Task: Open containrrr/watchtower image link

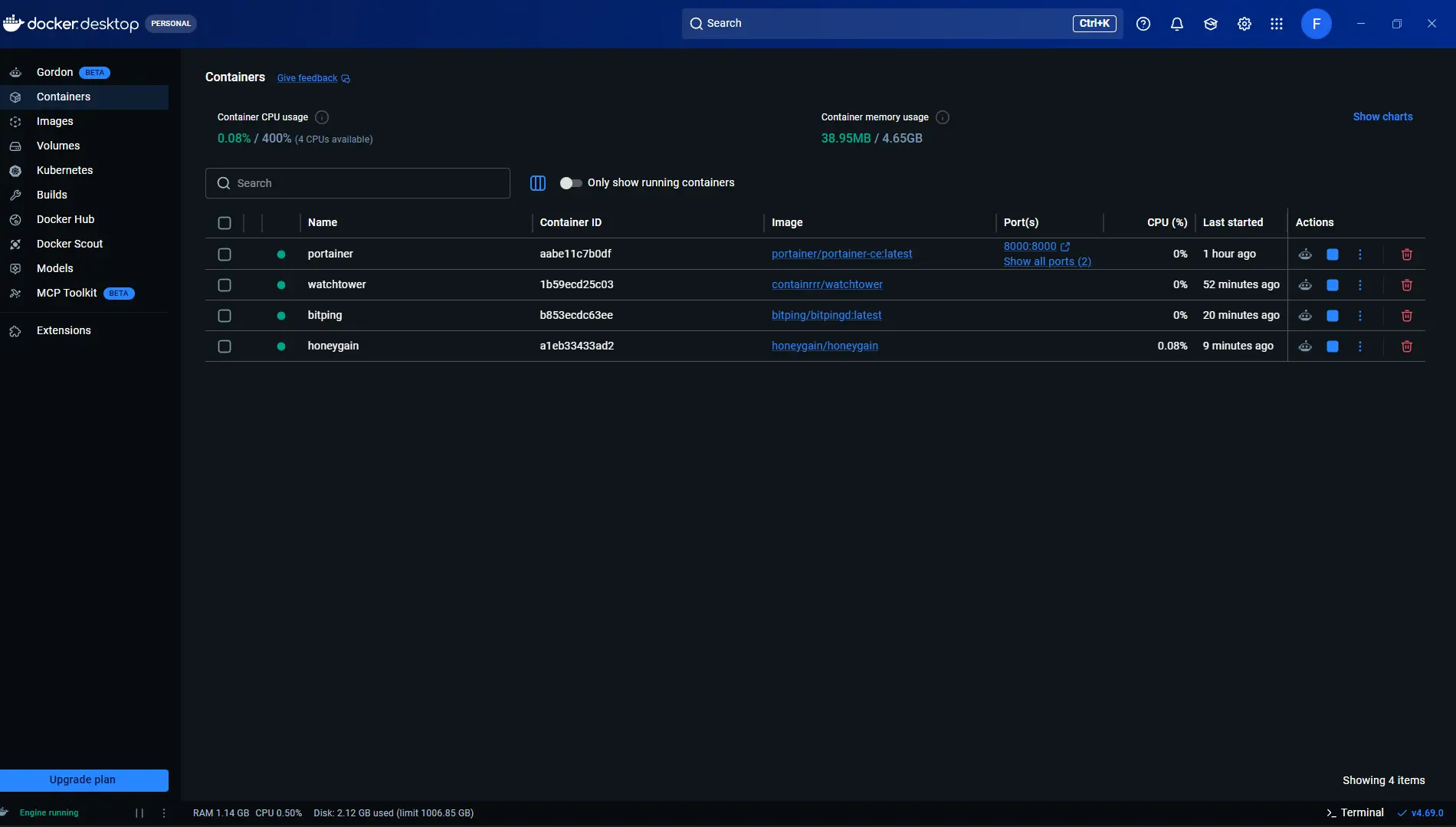Action: coord(827,284)
